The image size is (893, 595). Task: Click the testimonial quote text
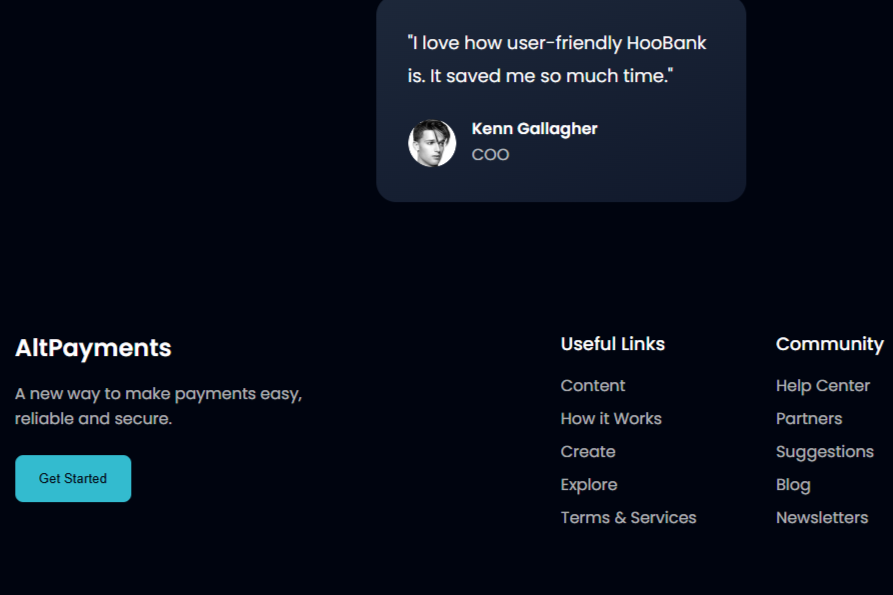pyautogui.click(x=555, y=58)
